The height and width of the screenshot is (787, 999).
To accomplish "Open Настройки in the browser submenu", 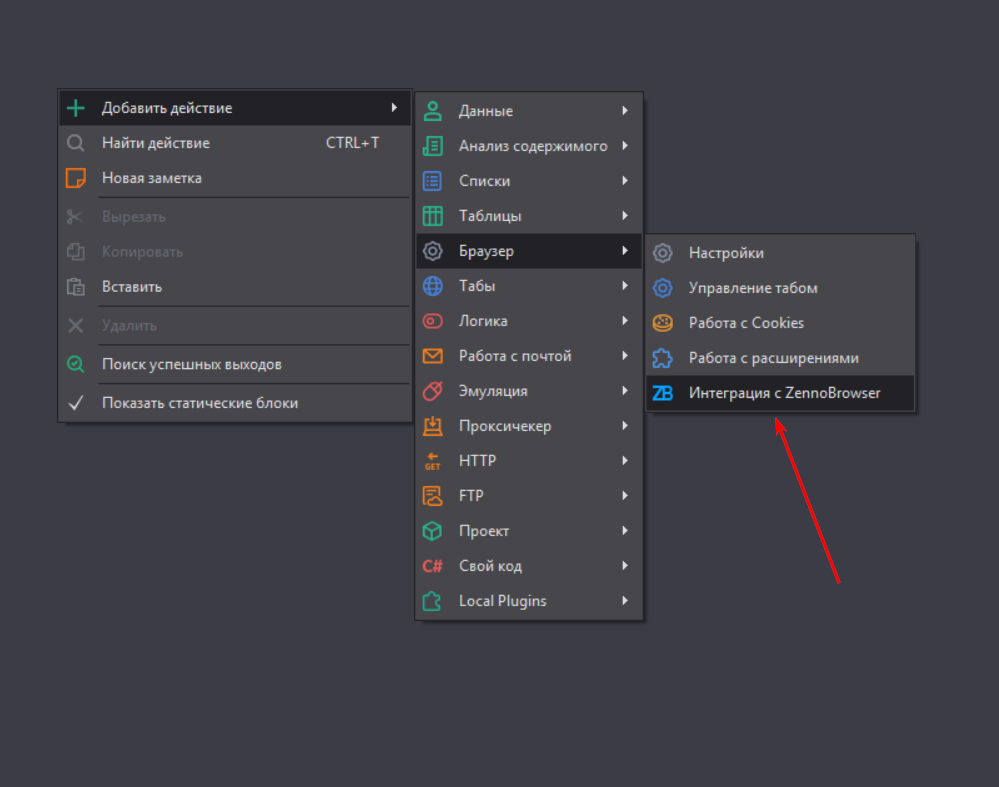I will click(726, 253).
